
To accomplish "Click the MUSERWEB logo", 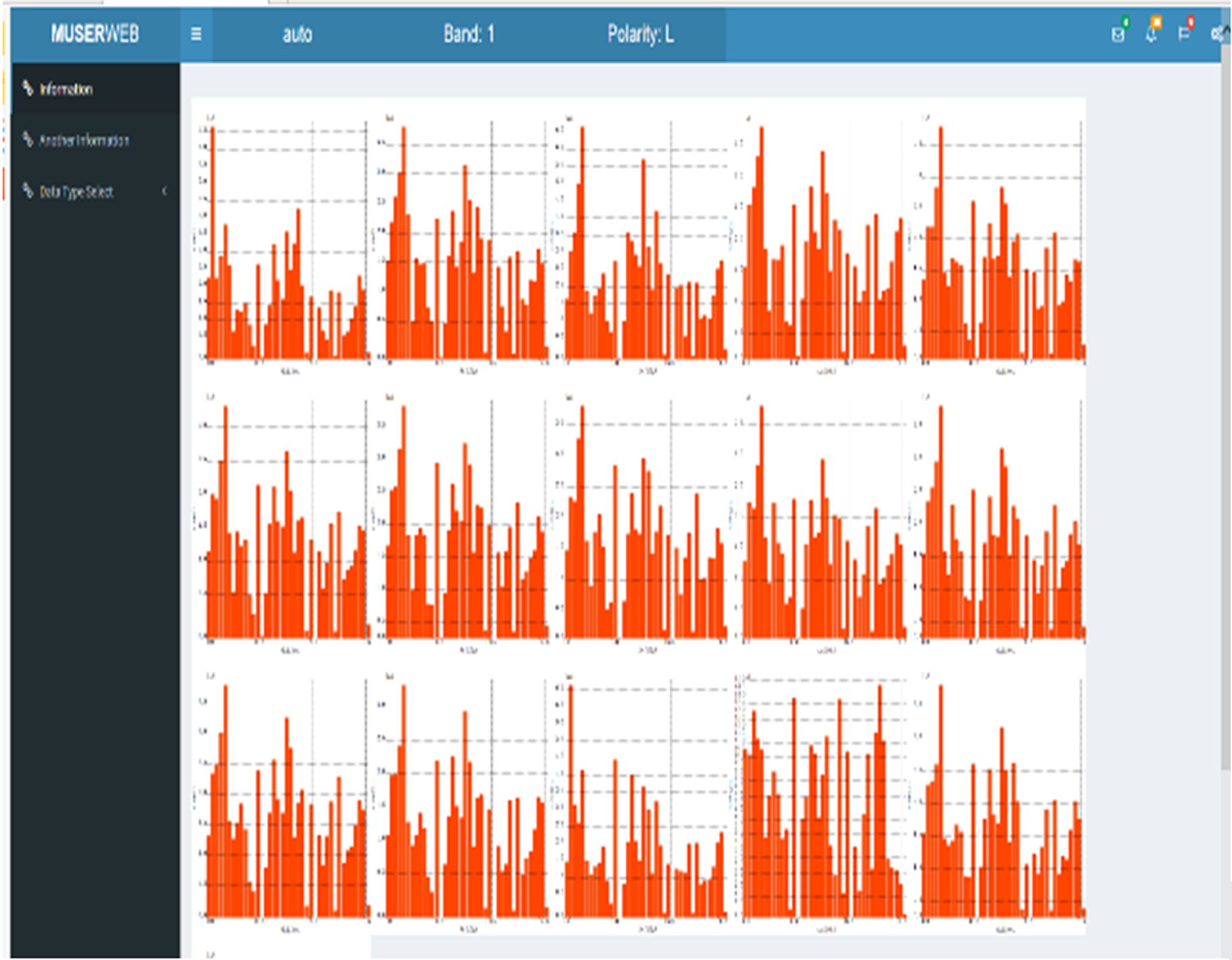I will [x=95, y=34].
